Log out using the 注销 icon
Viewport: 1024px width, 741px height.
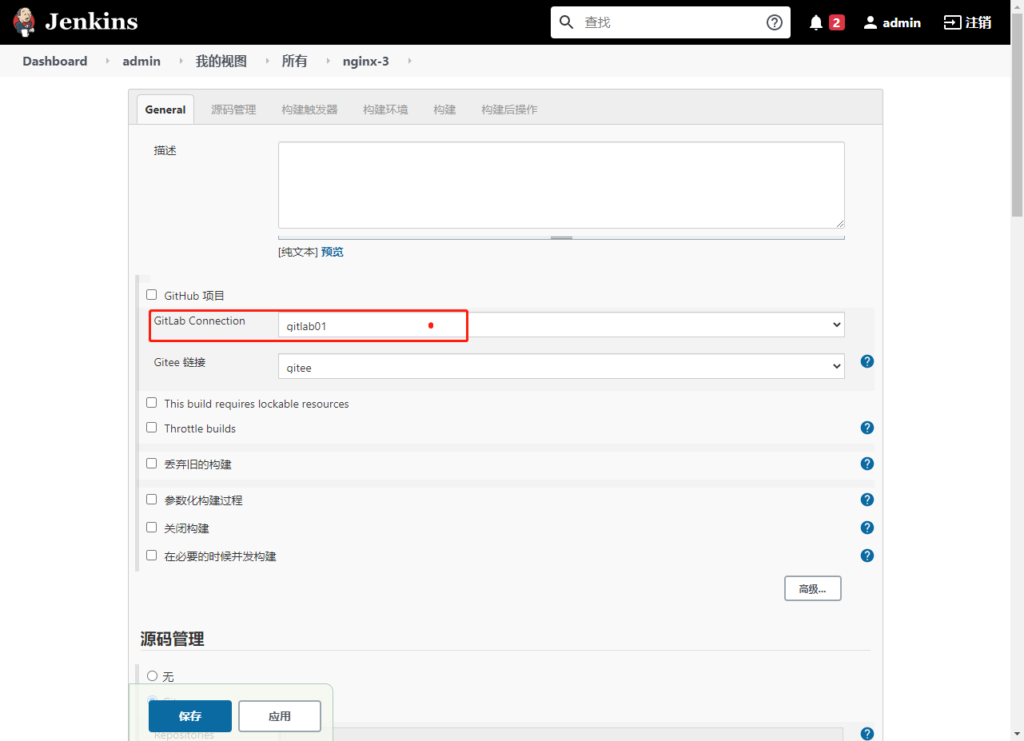click(967, 23)
